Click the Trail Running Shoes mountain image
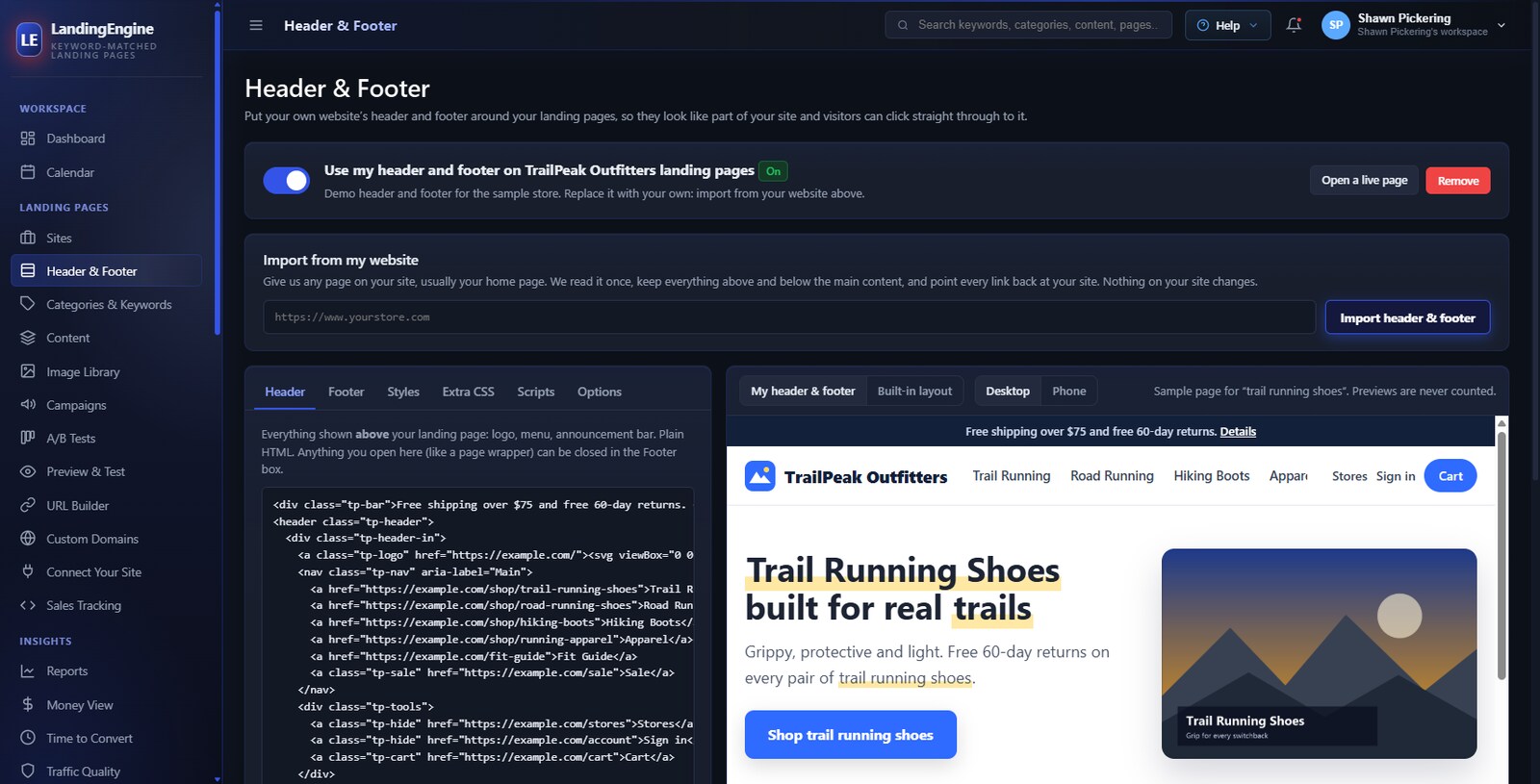The height and width of the screenshot is (784, 1540). point(1319,653)
